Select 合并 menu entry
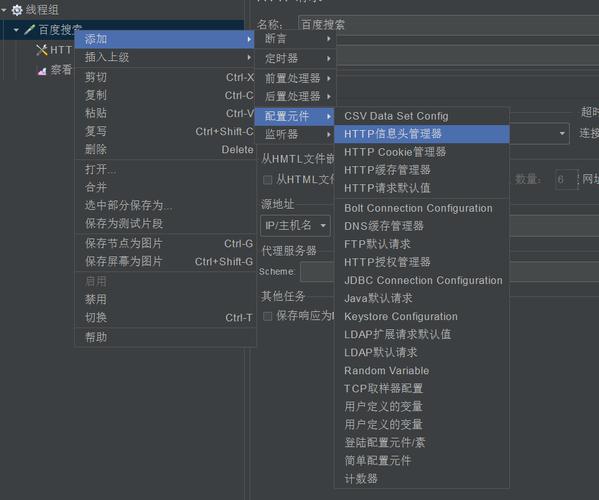The image size is (599, 500). pos(165,187)
